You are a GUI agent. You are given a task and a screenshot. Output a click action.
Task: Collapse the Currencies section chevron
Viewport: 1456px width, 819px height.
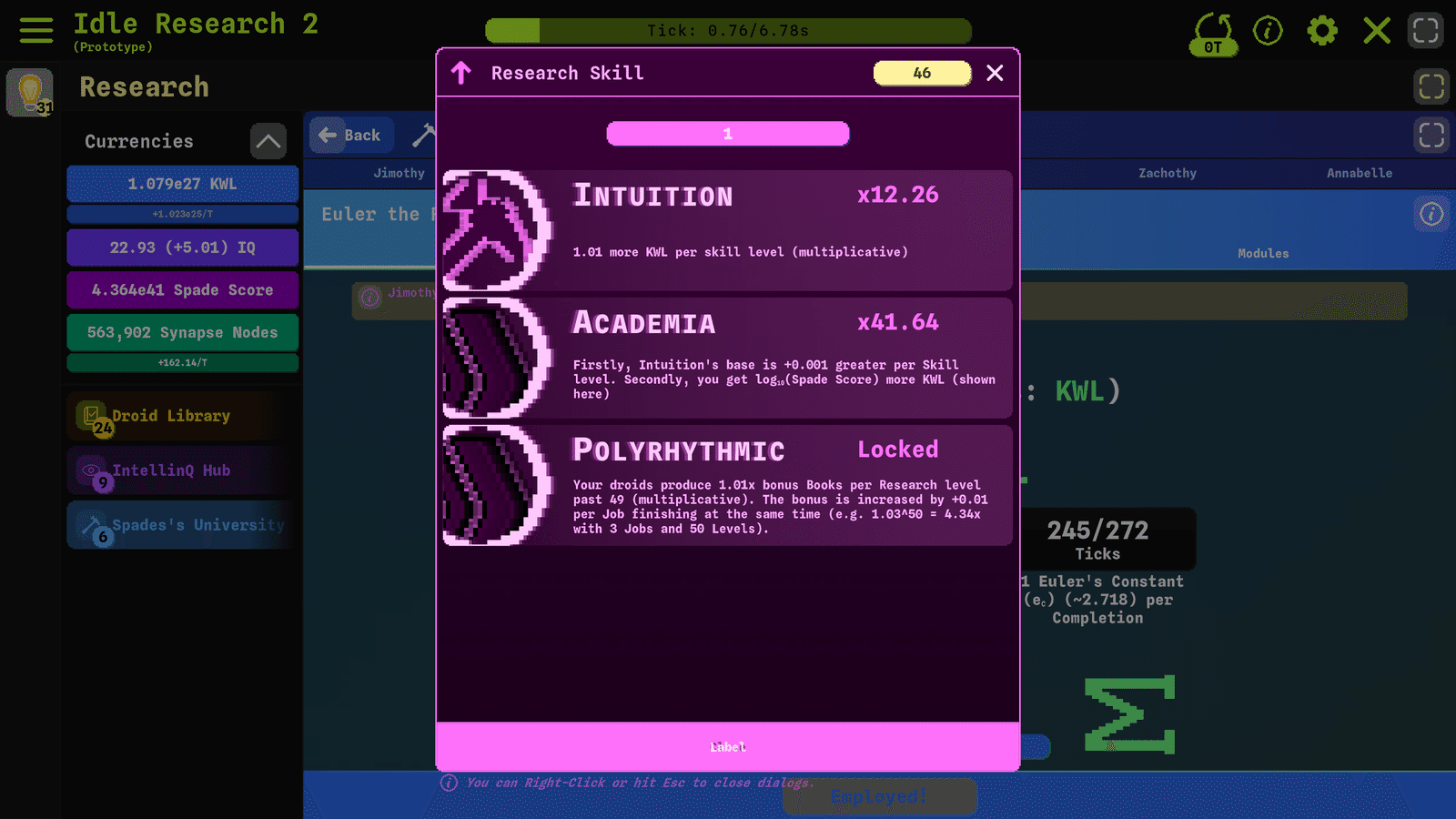tap(268, 141)
